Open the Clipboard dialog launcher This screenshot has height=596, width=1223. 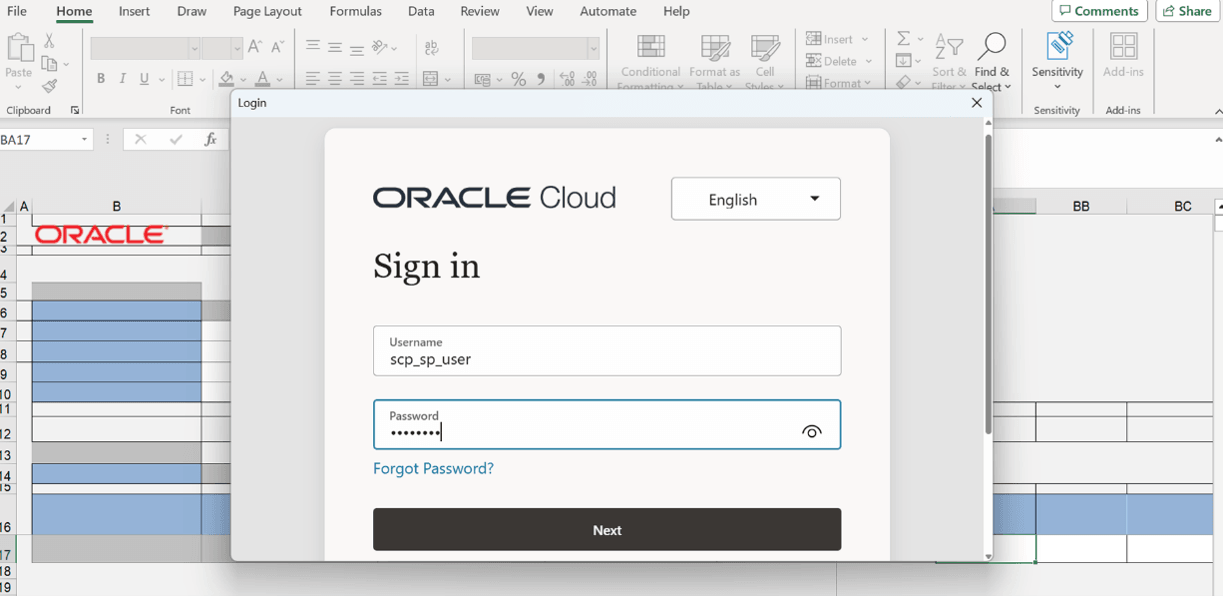pyautogui.click(x=75, y=110)
